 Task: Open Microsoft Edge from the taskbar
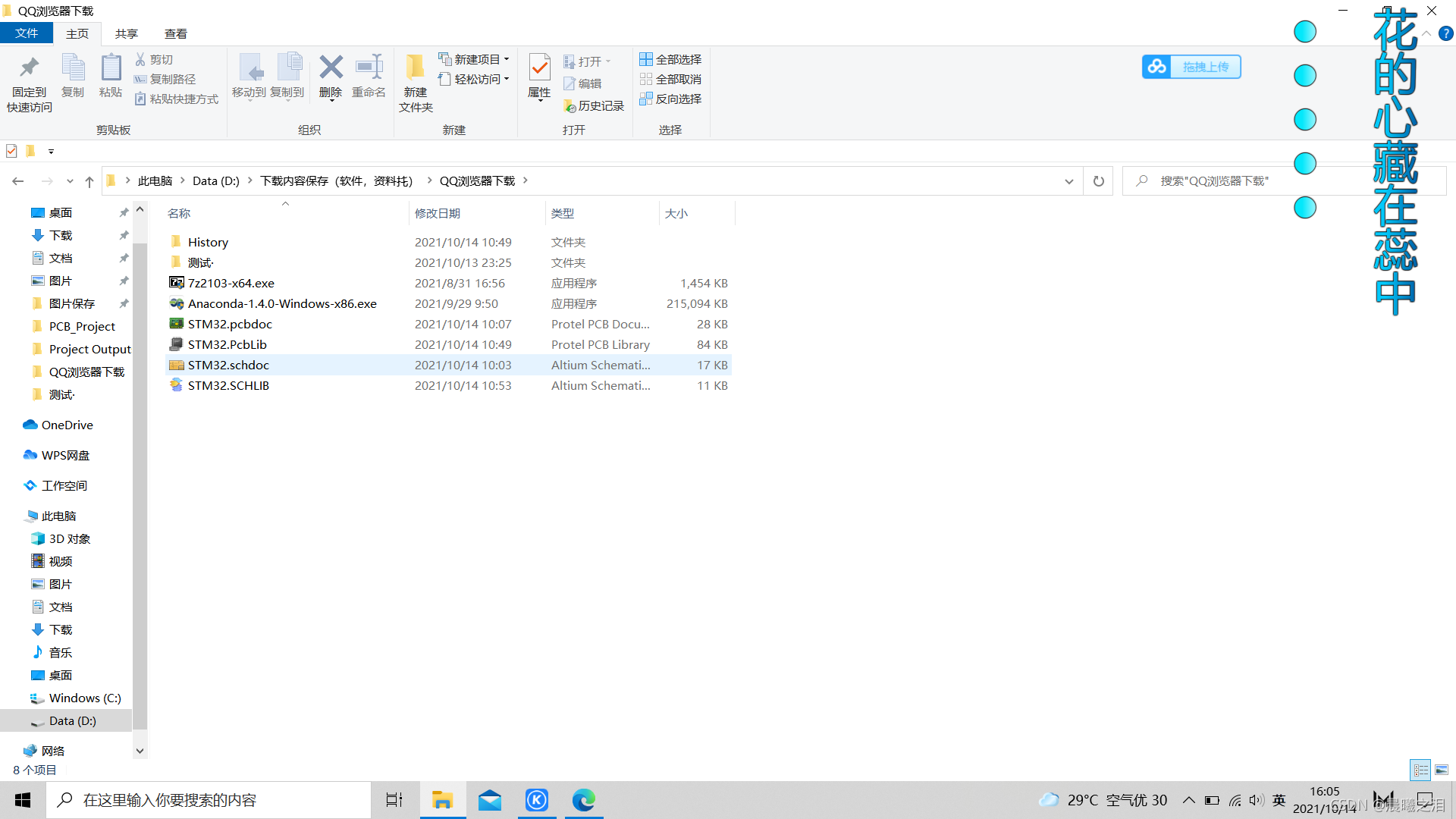pyautogui.click(x=583, y=800)
